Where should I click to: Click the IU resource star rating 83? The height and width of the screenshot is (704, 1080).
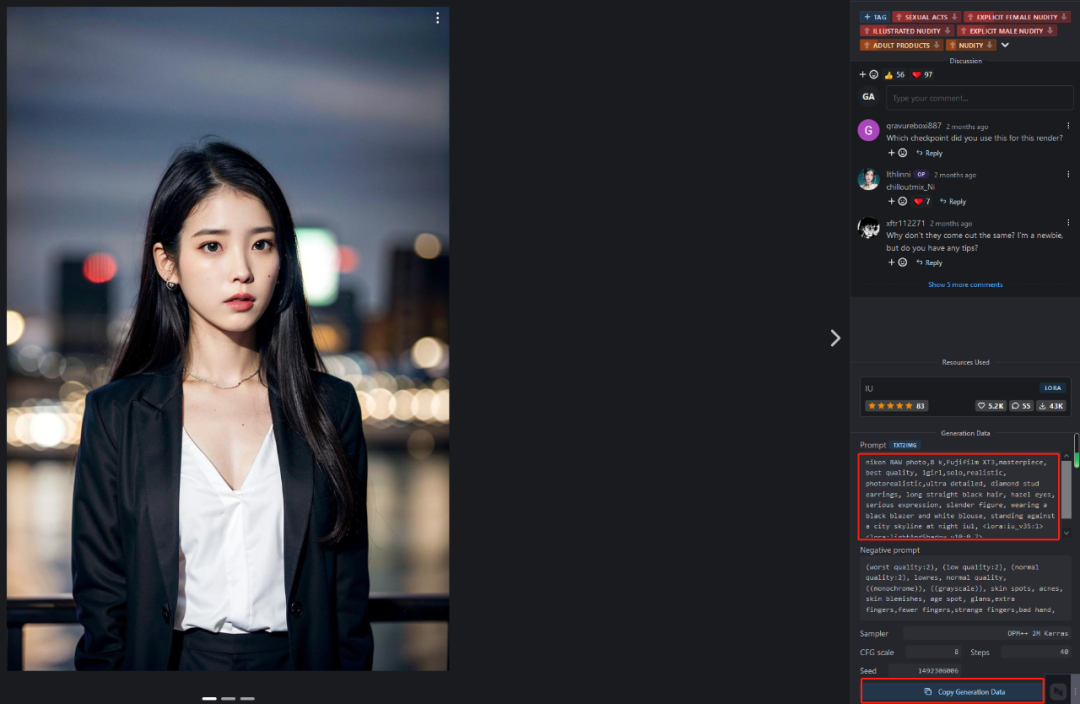[896, 406]
